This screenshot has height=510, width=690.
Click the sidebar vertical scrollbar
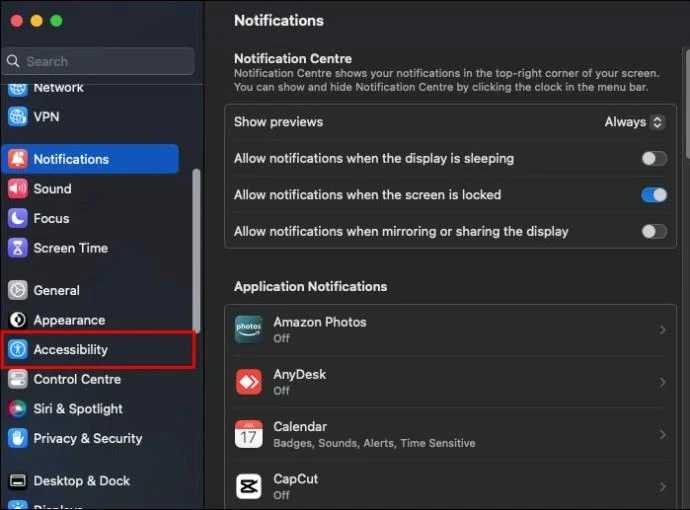[196, 251]
